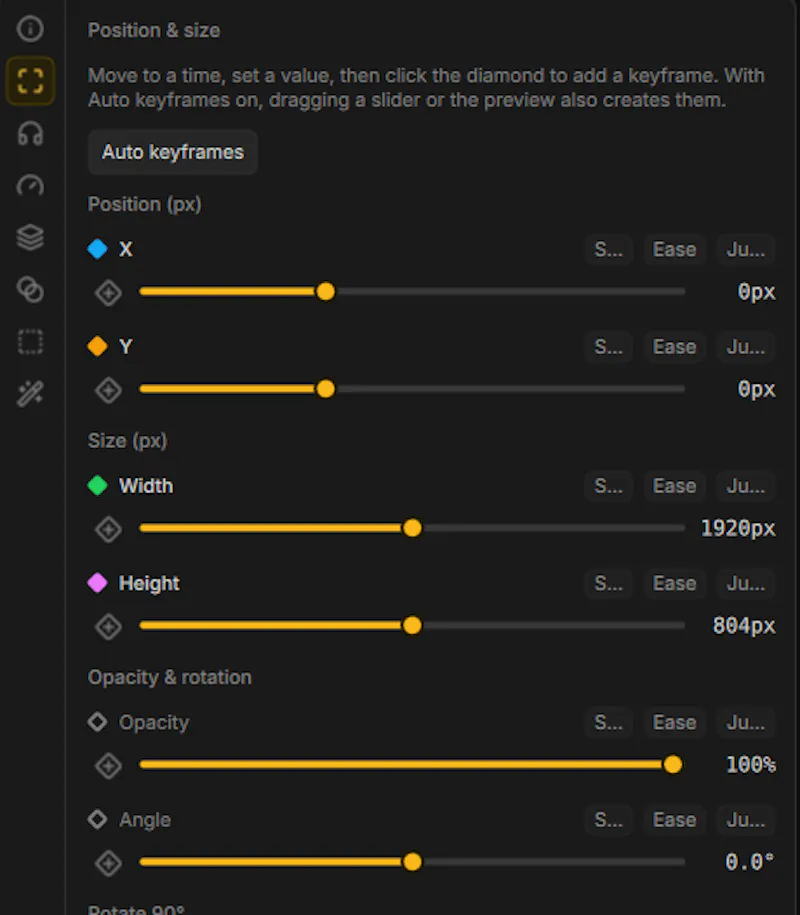Open the info panel icon in sidebar
This screenshot has width=800, height=915.
[x=30, y=29]
